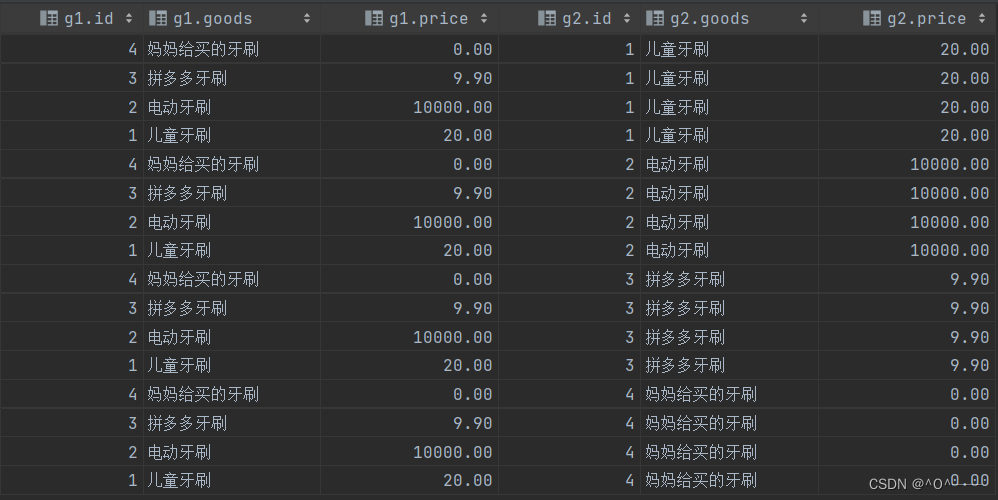998x500 pixels.
Task: Select g2.price 0.00 in row with g1.goods 电动牙刷
Action: [x=969, y=452]
